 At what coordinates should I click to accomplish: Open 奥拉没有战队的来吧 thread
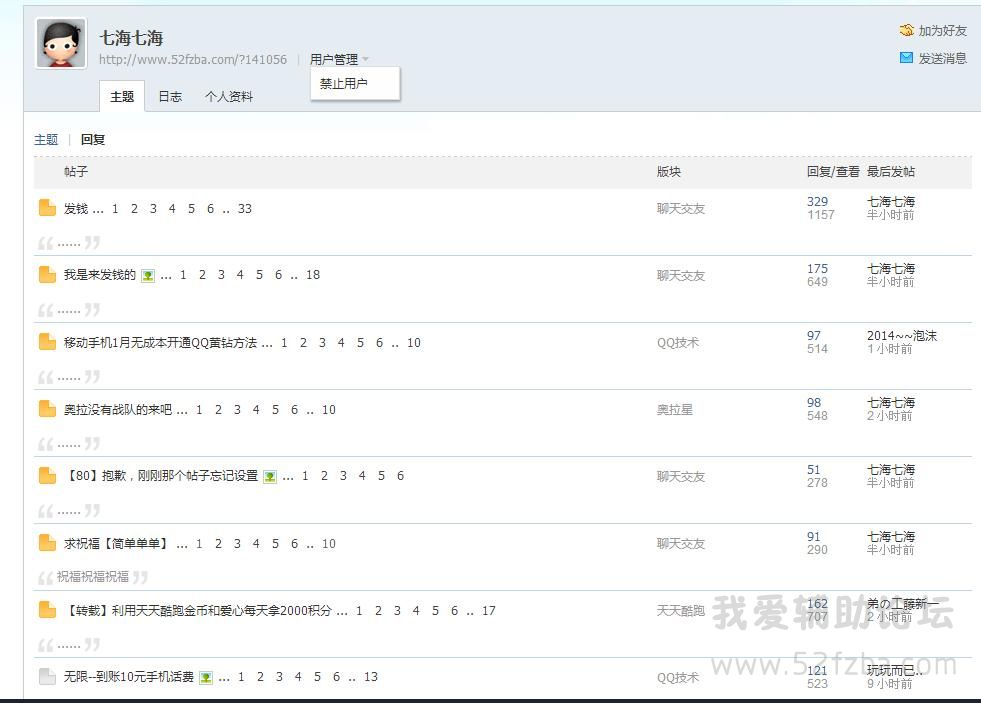[x=118, y=410]
